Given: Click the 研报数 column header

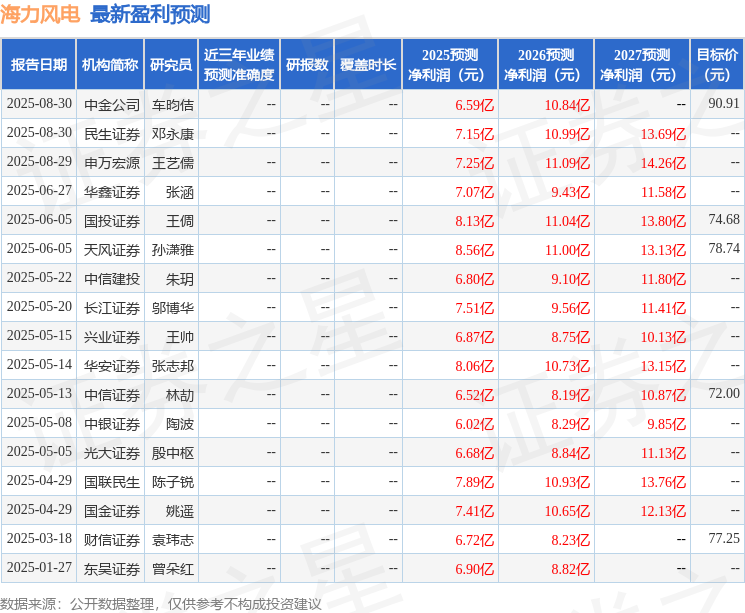Looking at the screenshot, I should point(307,65).
